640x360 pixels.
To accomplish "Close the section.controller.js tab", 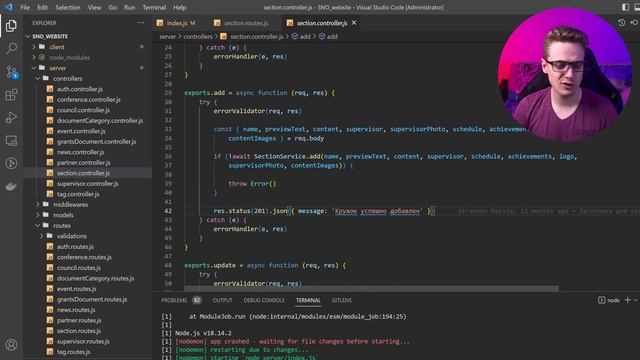I will (x=354, y=23).
